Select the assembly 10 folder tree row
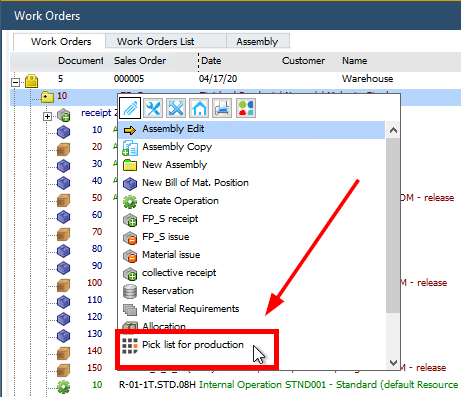This screenshot has width=461, height=397. [x=63, y=97]
